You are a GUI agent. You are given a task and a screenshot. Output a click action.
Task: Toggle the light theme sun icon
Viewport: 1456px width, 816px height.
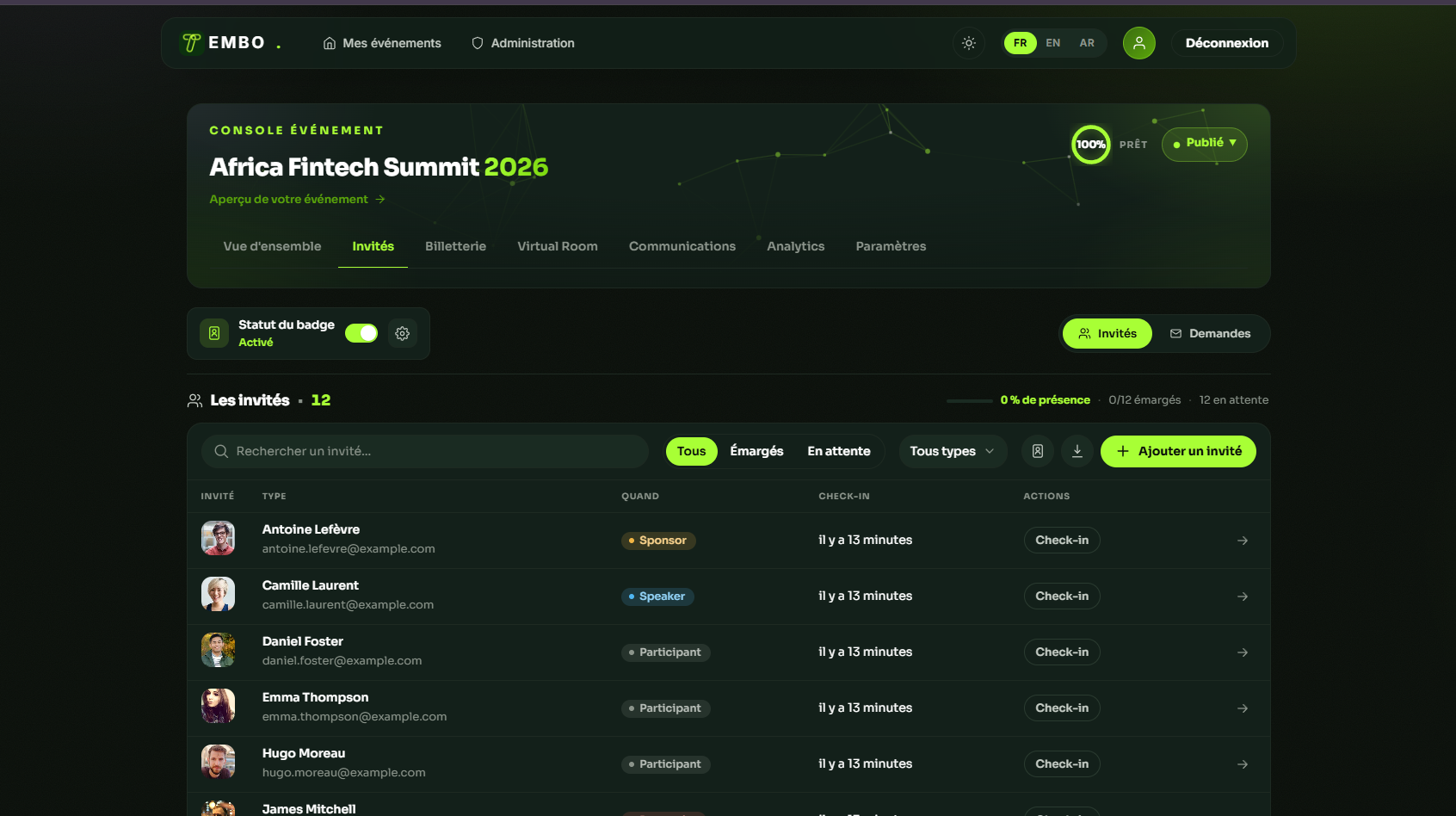click(x=969, y=43)
